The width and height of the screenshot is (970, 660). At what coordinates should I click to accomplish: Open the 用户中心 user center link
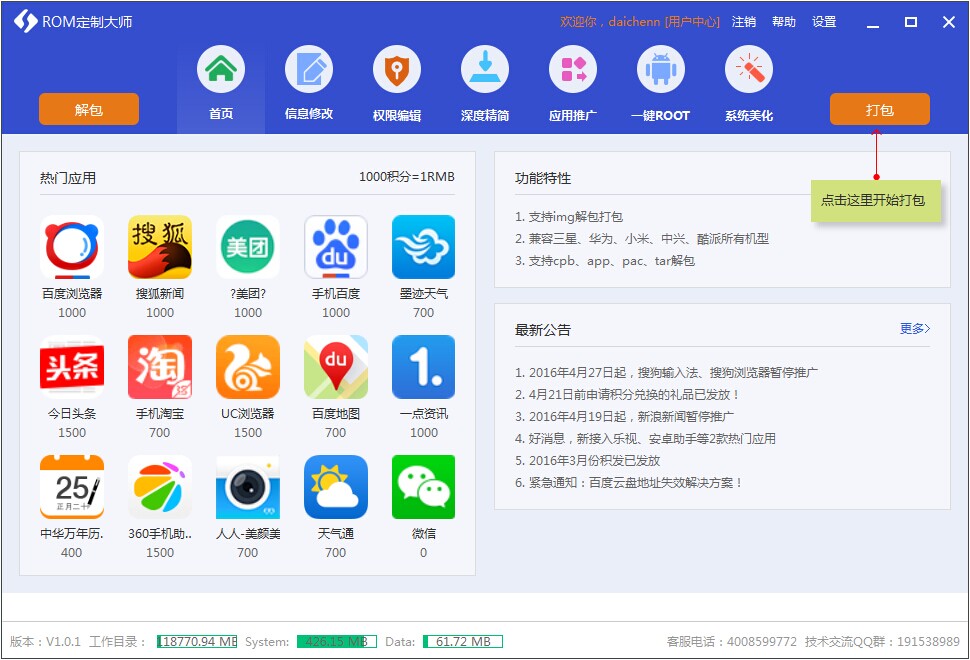(x=691, y=21)
